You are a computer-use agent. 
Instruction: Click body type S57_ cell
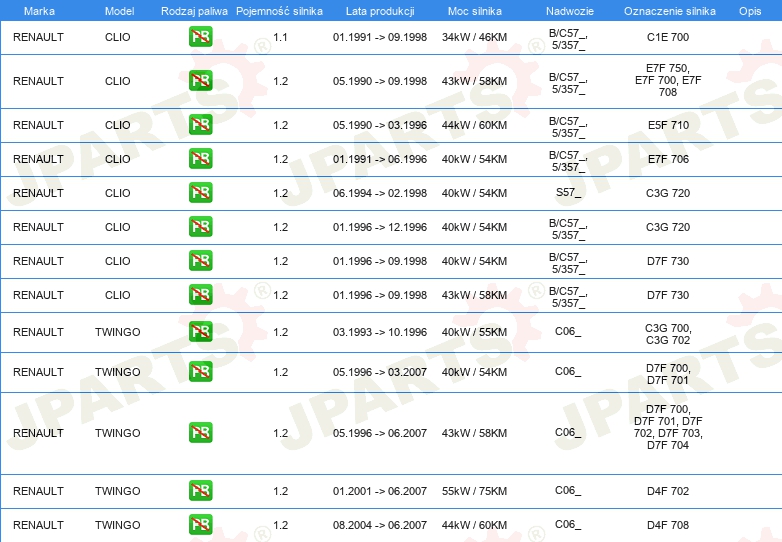568,192
